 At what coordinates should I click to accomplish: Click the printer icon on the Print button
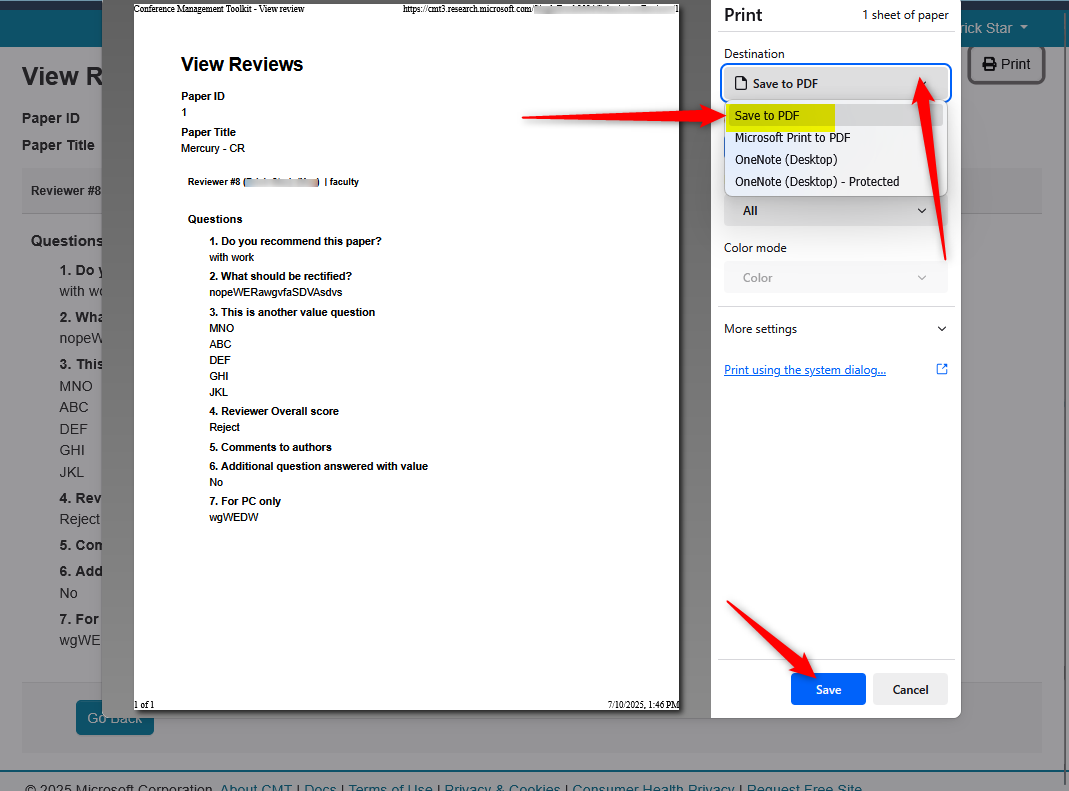pos(987,64)
